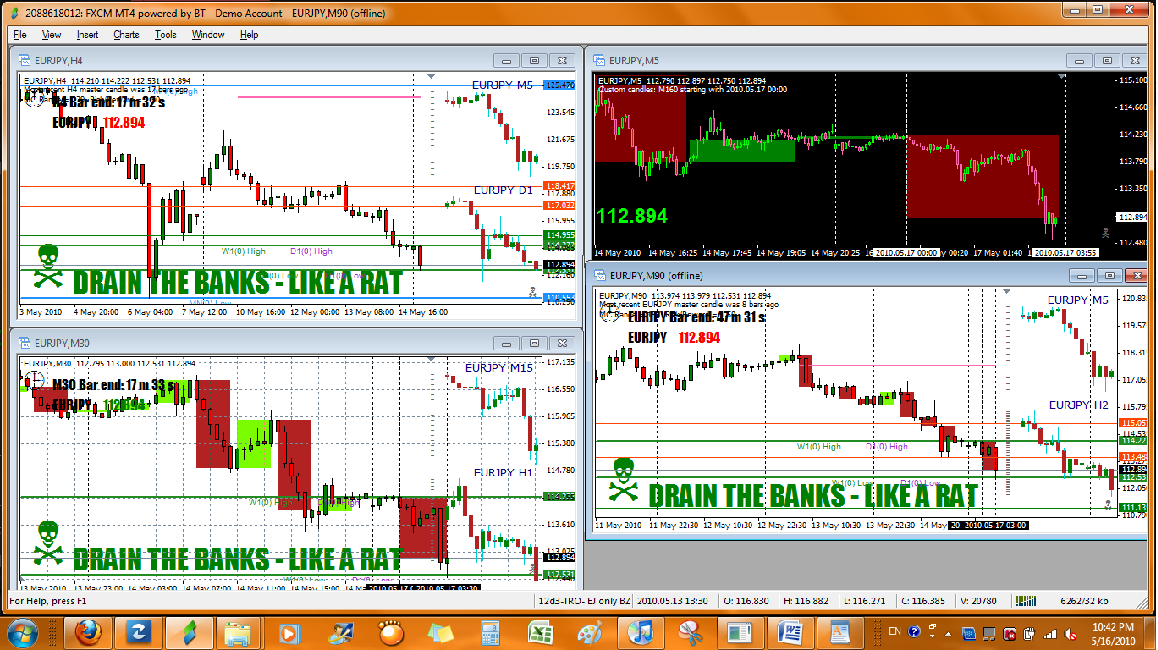
Task: Open Windows Media Player from the taskbar
Action: coord(288,633)
